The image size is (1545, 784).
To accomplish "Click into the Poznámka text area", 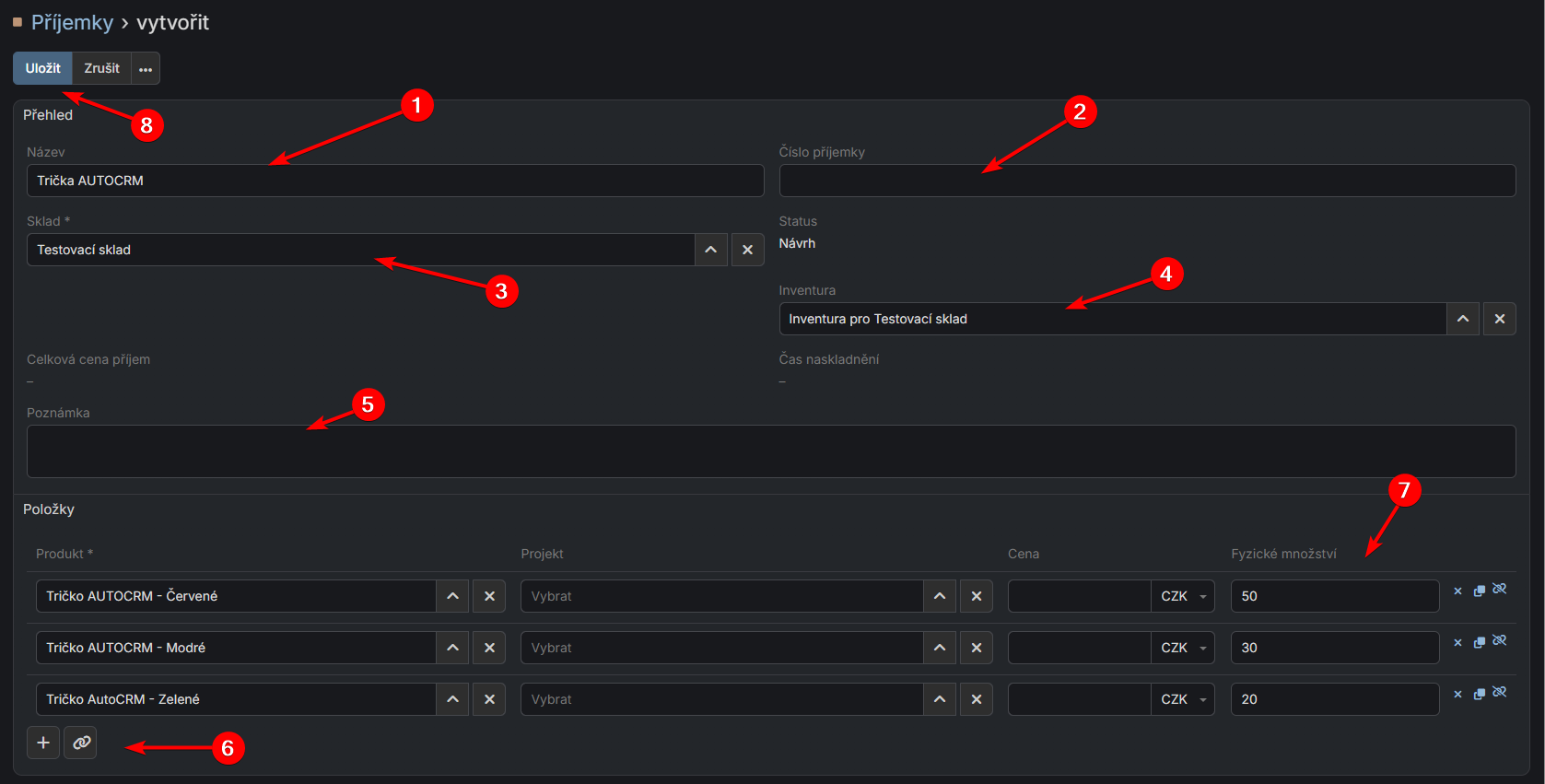I will coord(770,451).
